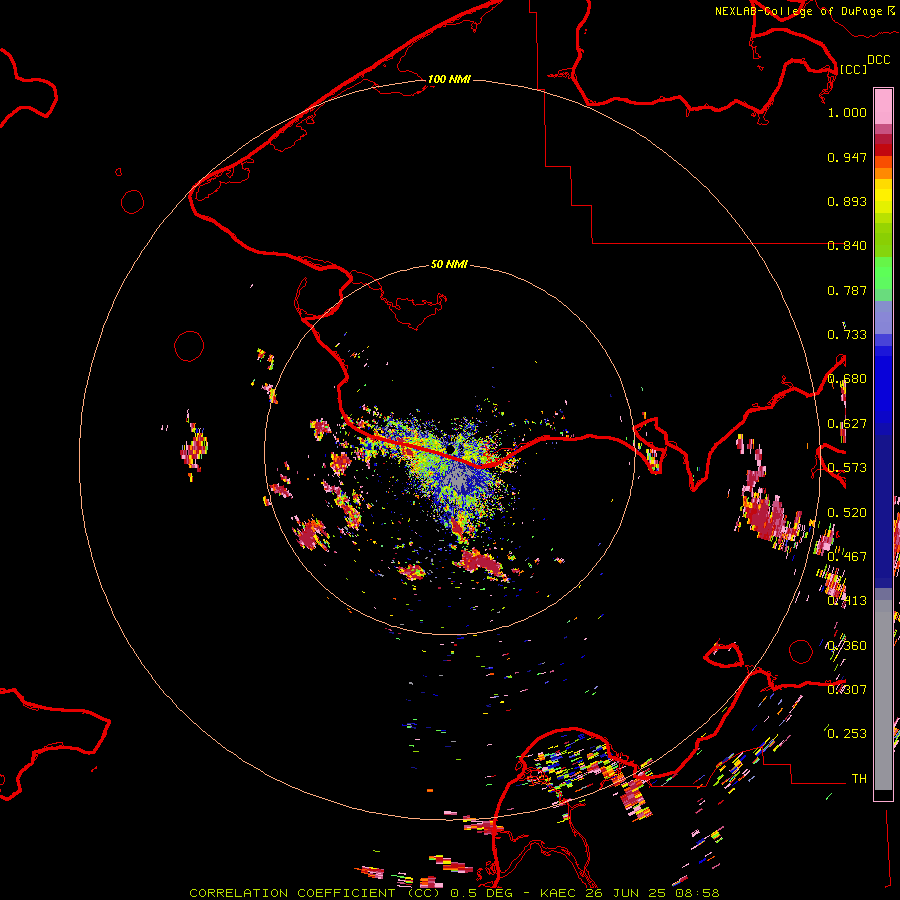
Task: Select the 0.840 scale value
Action: coord(847,246)
